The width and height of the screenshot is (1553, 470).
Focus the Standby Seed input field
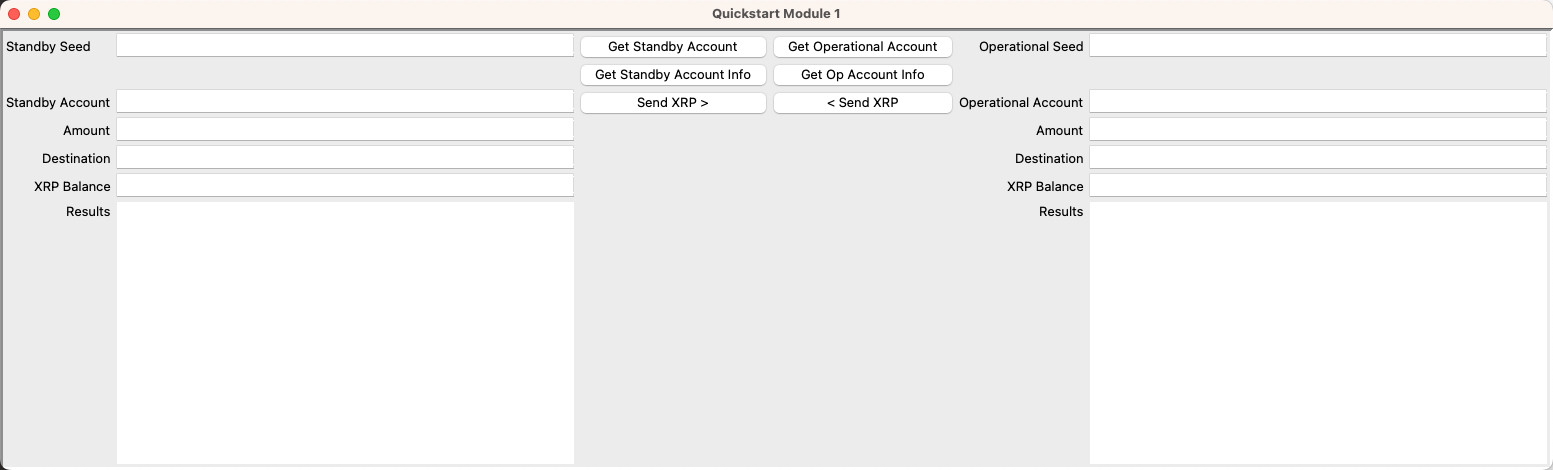[345, 46]
